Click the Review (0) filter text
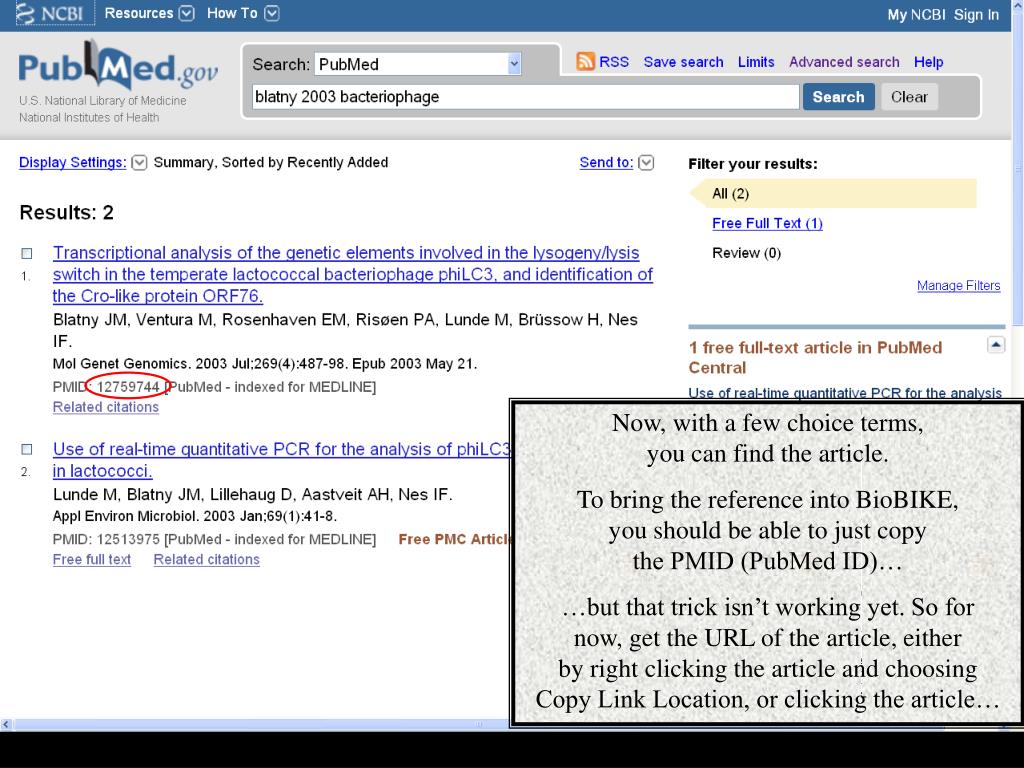Image resolution: width=1024 pixels, height=768 pixels. click(746, 253)
